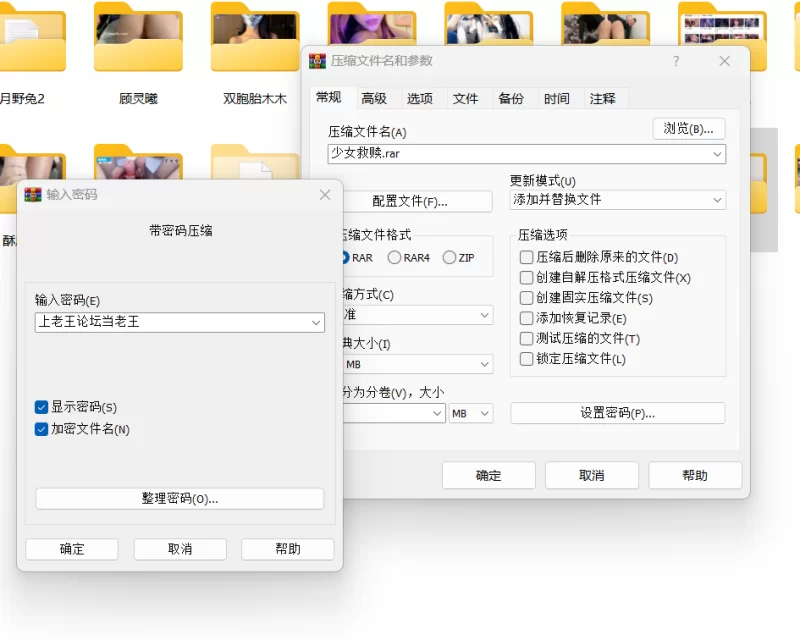Close the 压缩文件名和参数 dialog with the X

click(x=724, y=61)
